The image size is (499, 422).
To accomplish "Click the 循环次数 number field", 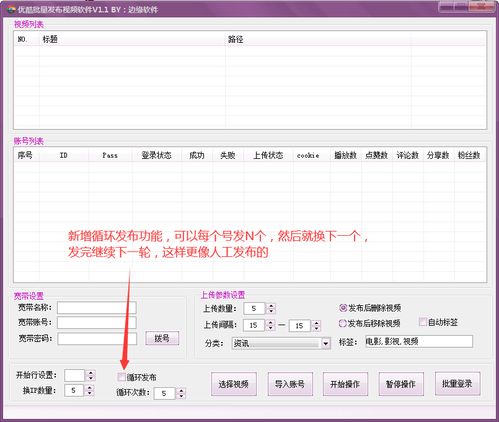I will click(165, 393).
